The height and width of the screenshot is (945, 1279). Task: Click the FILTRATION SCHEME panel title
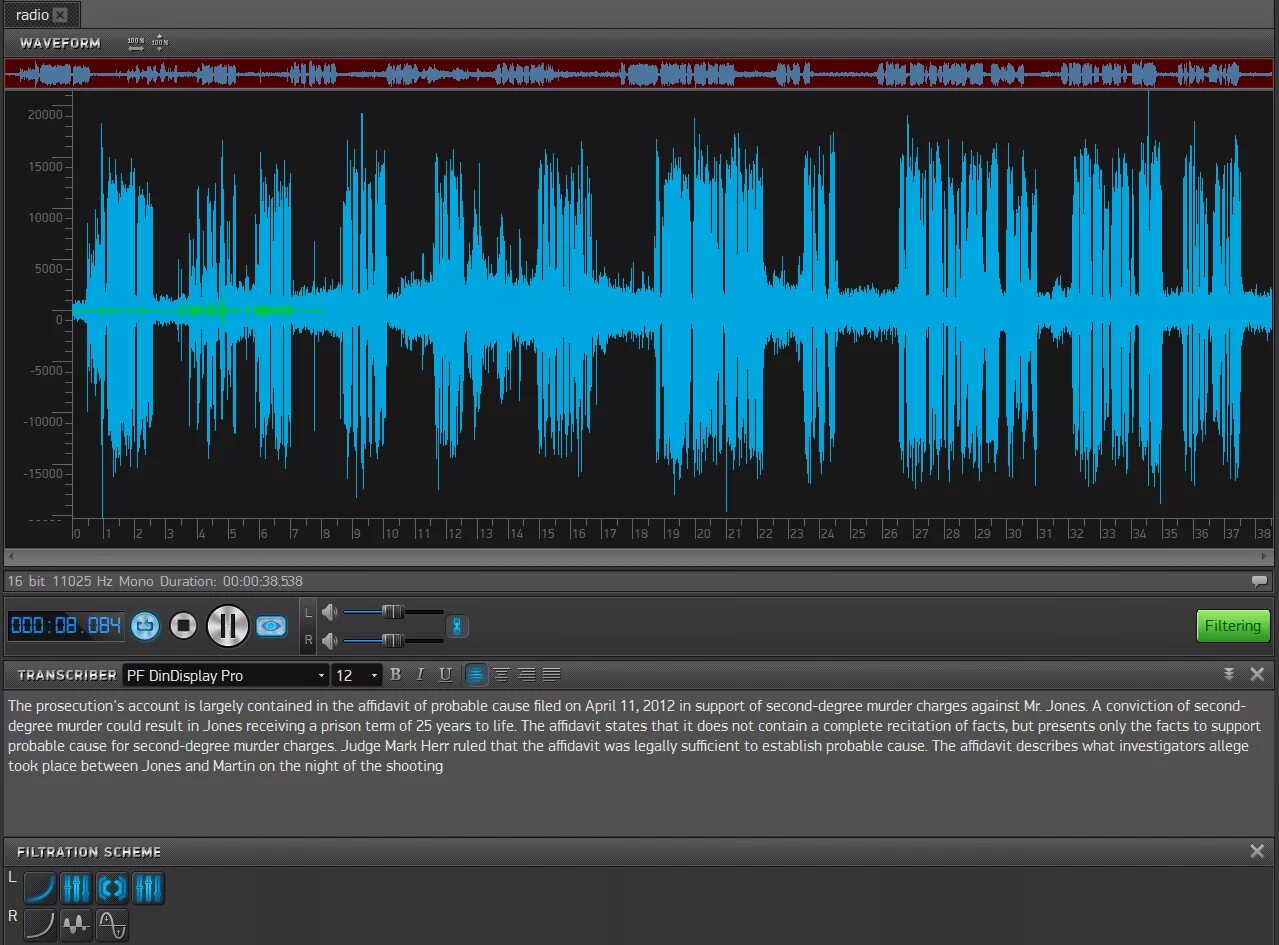[89, 852]
